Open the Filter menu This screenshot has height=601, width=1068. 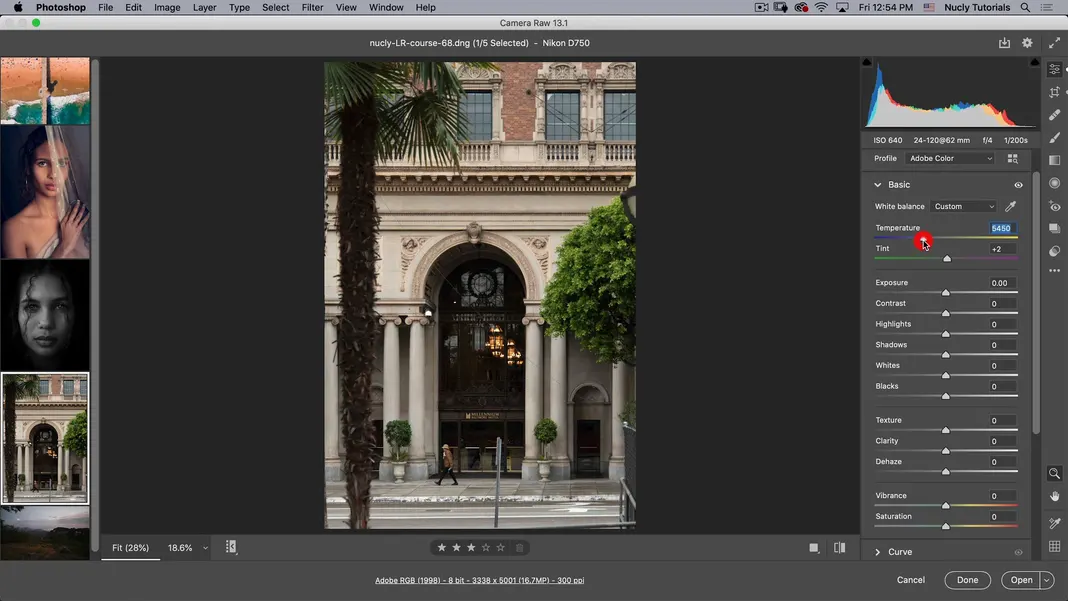[x=312, y=7]
